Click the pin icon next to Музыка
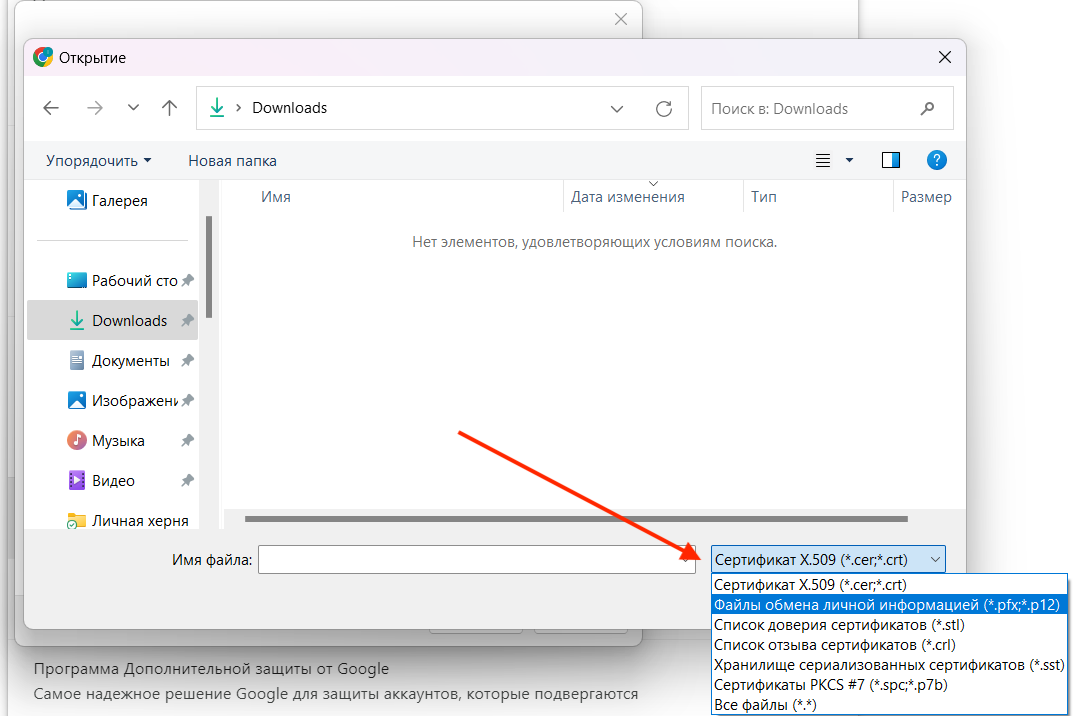Screen dimensions: 1082x716 187,441
